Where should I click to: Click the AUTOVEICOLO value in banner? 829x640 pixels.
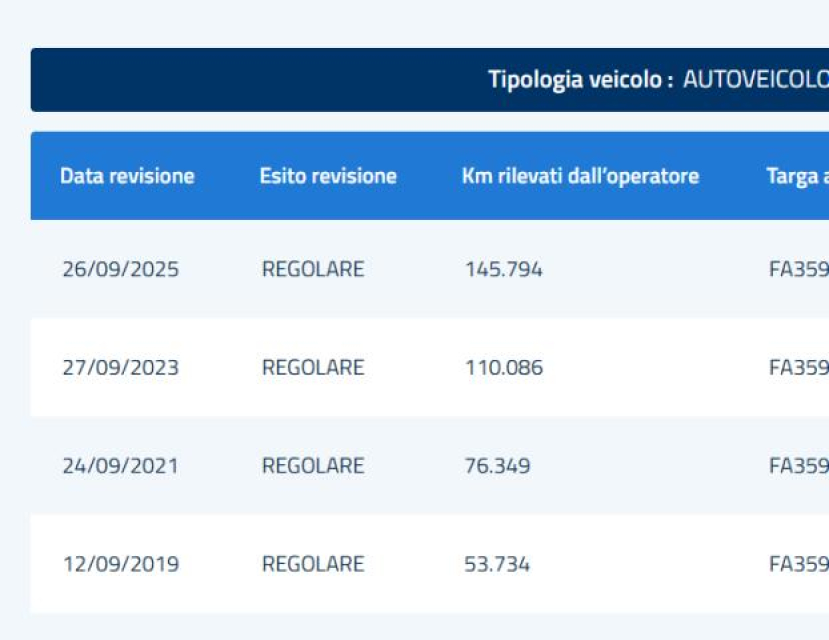(x=756, y=79)
